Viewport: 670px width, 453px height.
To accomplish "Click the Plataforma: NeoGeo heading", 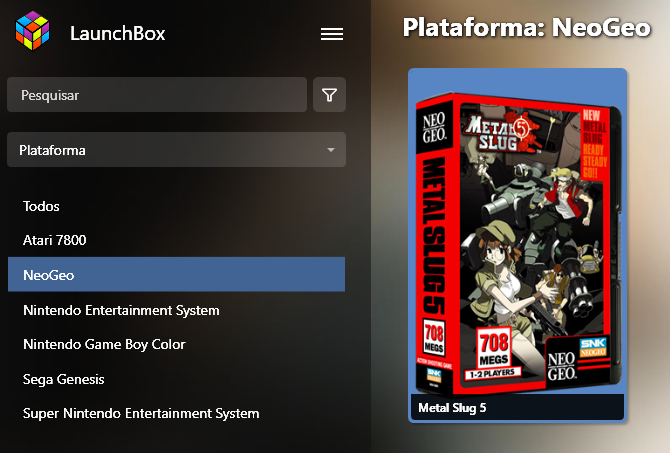I will point(526,27).
